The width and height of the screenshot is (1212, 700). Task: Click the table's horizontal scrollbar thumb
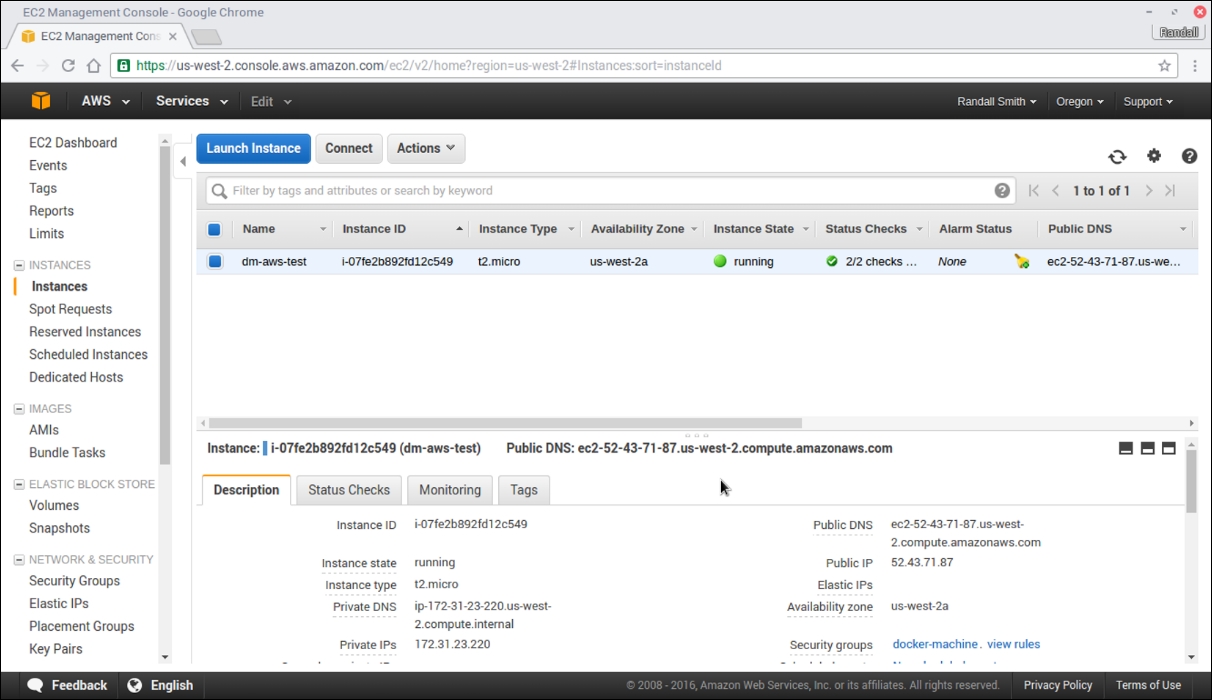pos(505,423)
